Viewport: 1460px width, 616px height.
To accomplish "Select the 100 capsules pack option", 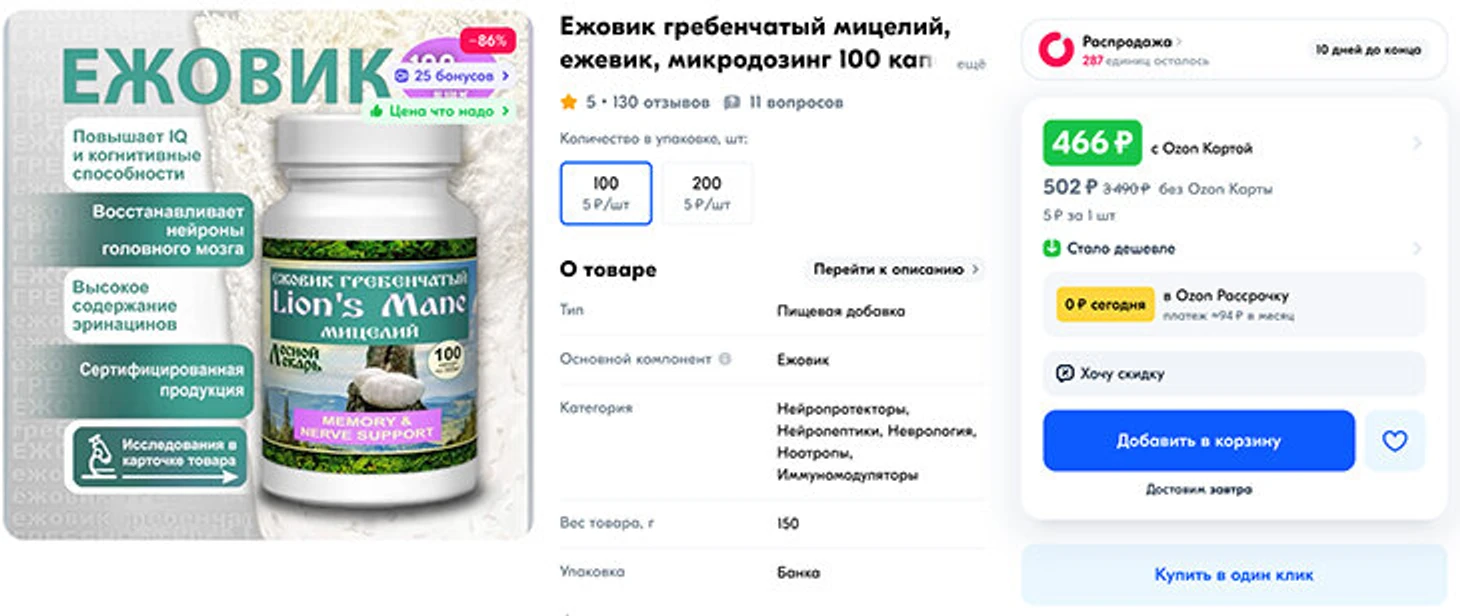I will pos(606,193).
